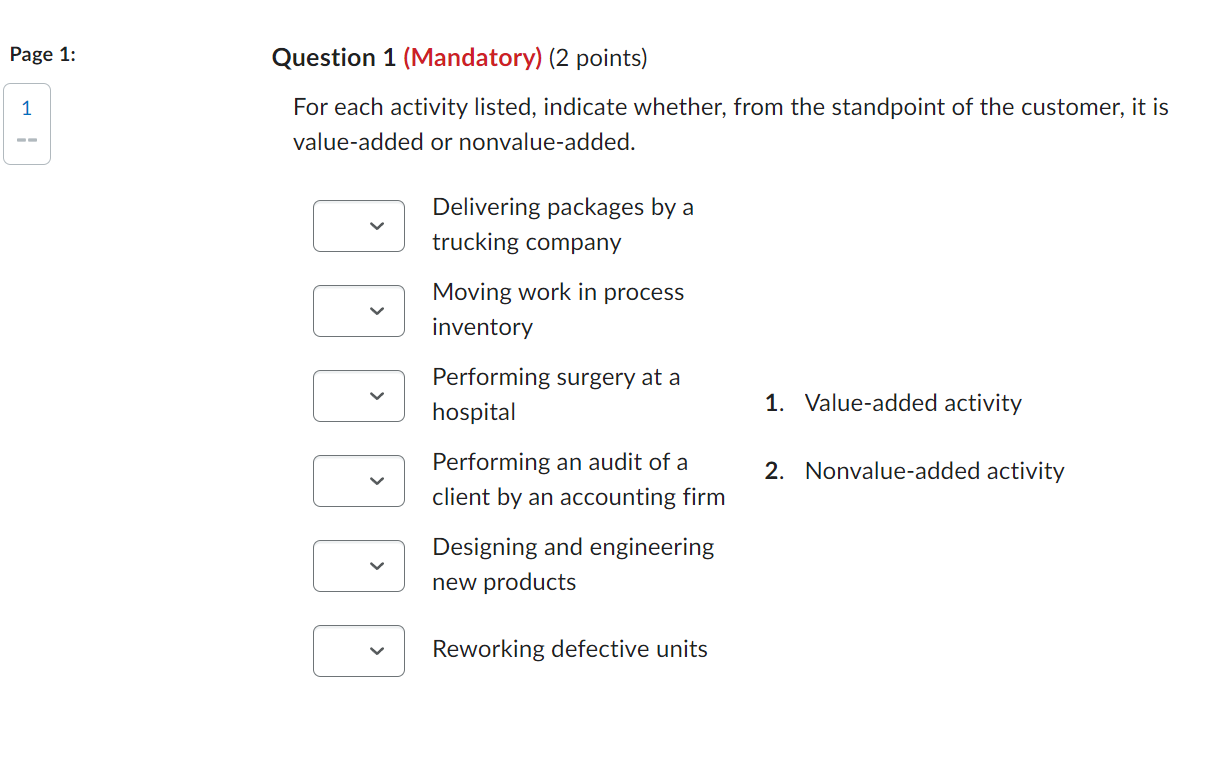This screenshot has width=1212, height=770.
Task: Go to question 1 in page navigator
Action: coord(27,108)
